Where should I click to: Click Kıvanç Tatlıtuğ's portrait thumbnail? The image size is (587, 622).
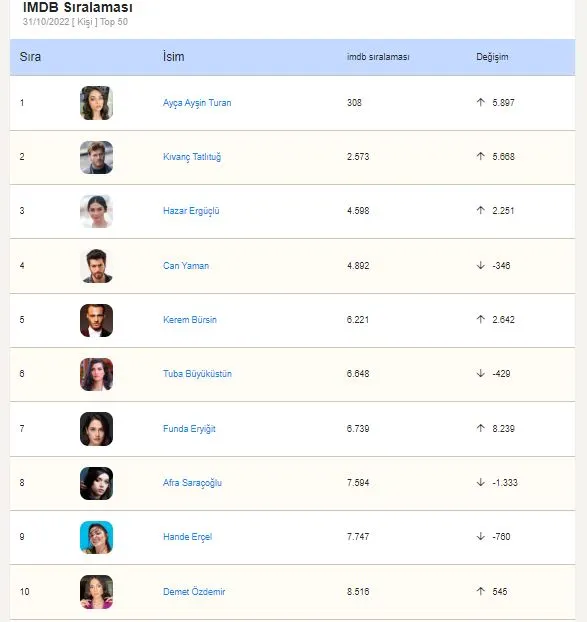(x=96, y=157)
